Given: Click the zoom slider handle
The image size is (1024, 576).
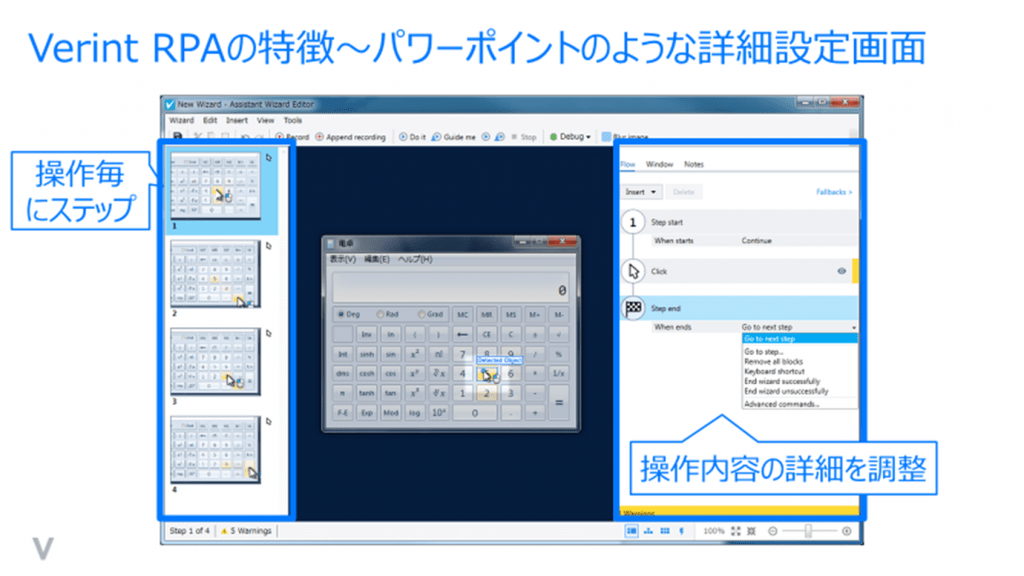Looking at the screenshot, I should [x=808, y=531].
